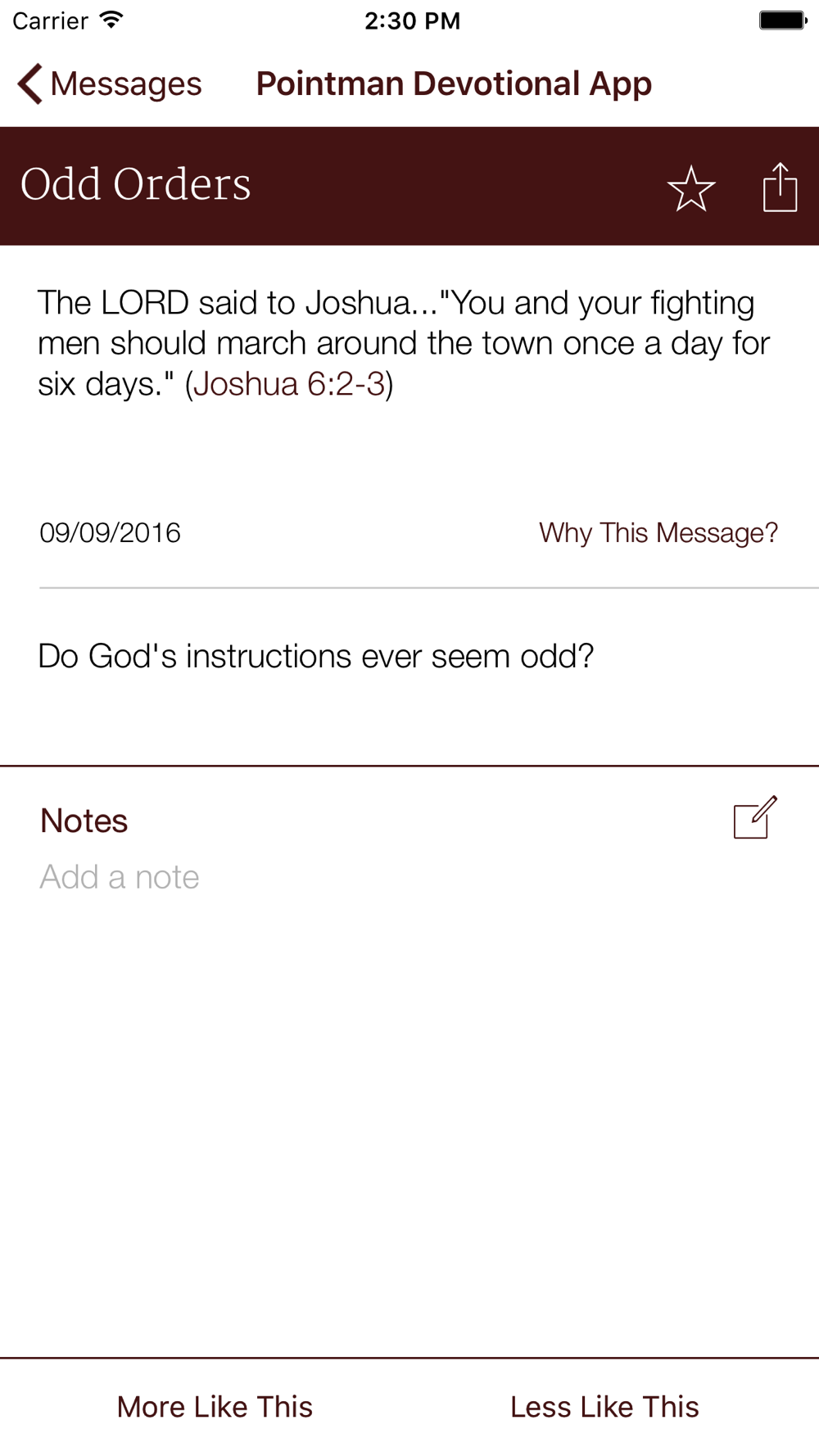
Task: Tap the Pointman Devotional App title
Action: pyautogui.click(x=454, y=84)
